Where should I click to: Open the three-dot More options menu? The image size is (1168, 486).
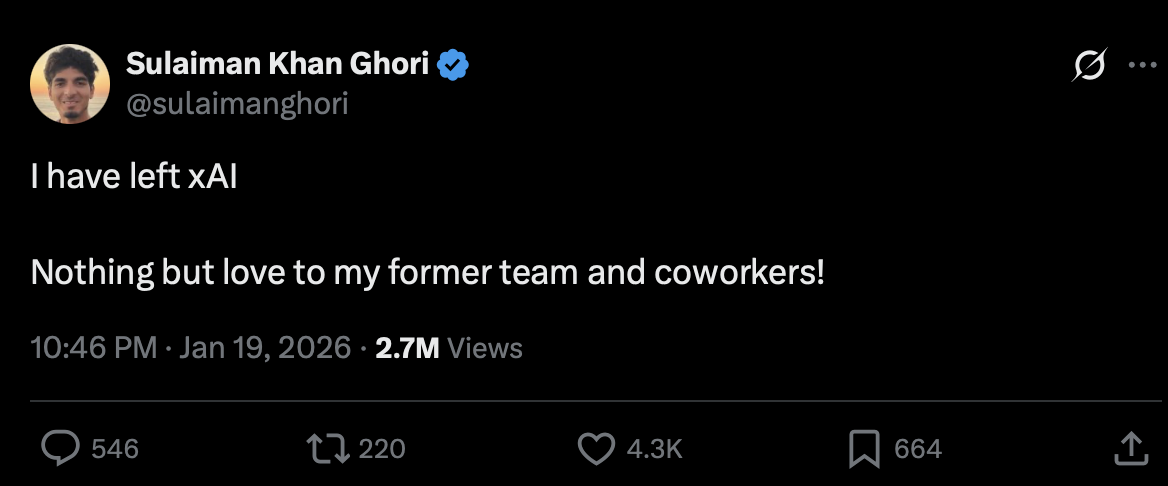(x=1142, y=66)
